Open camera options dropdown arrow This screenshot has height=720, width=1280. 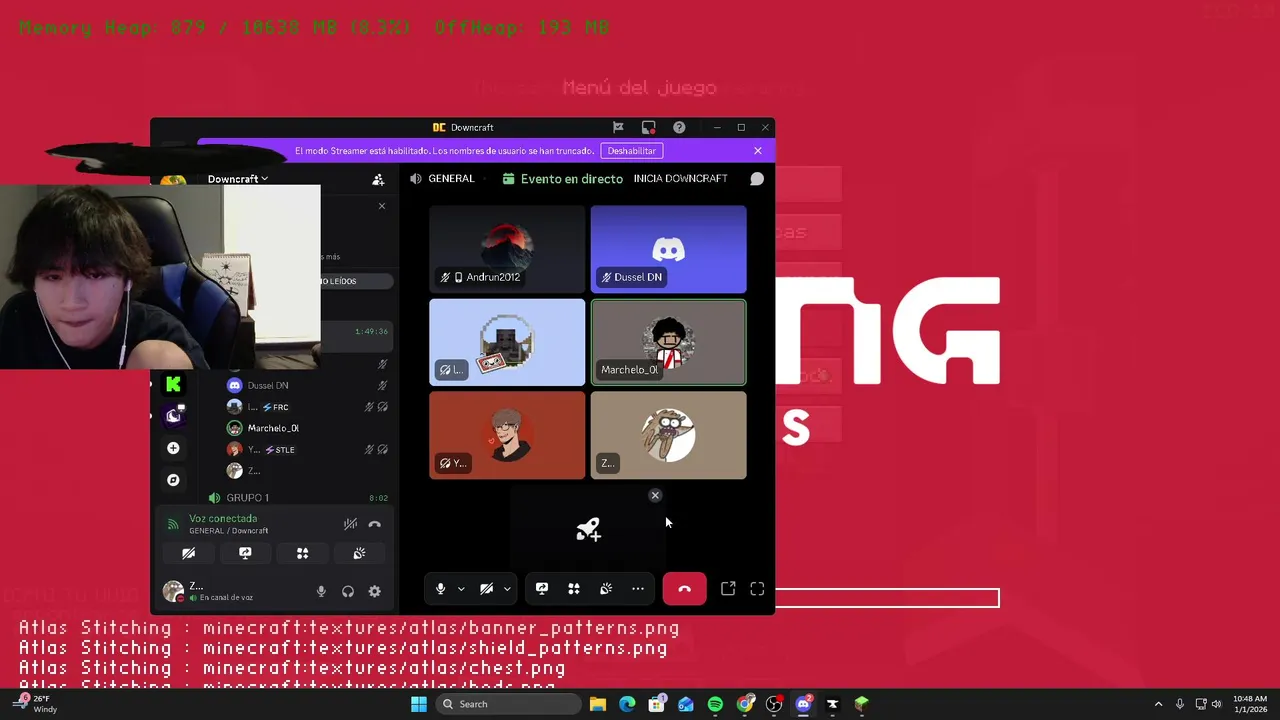click(507, 589)
